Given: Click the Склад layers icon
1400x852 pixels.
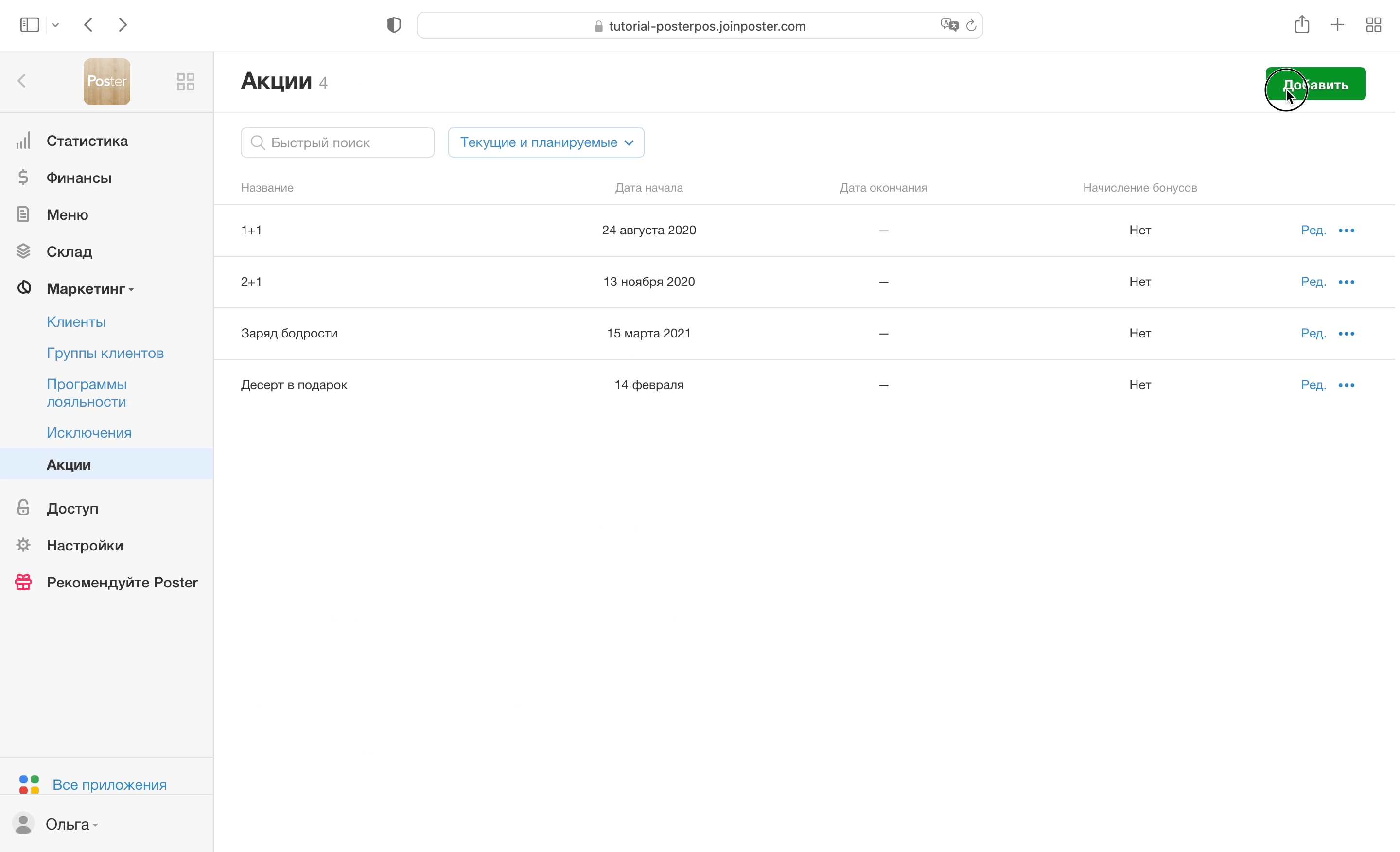Looking at the screenshot, I should [23, 251].
